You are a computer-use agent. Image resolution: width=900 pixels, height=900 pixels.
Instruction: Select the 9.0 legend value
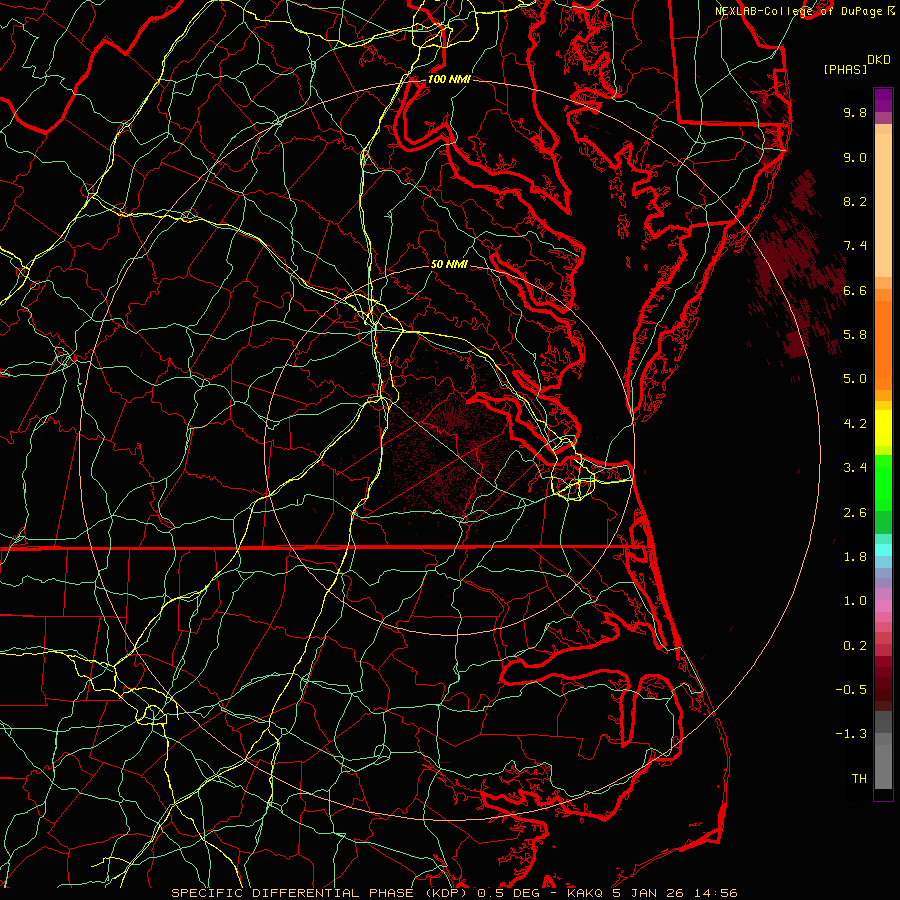tap(855, 157)
